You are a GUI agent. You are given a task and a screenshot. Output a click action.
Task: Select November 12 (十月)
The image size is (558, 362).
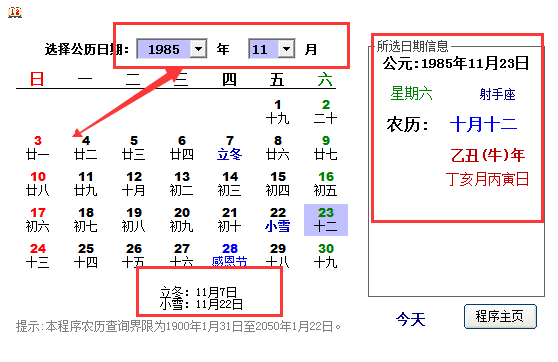coord(133,184)
